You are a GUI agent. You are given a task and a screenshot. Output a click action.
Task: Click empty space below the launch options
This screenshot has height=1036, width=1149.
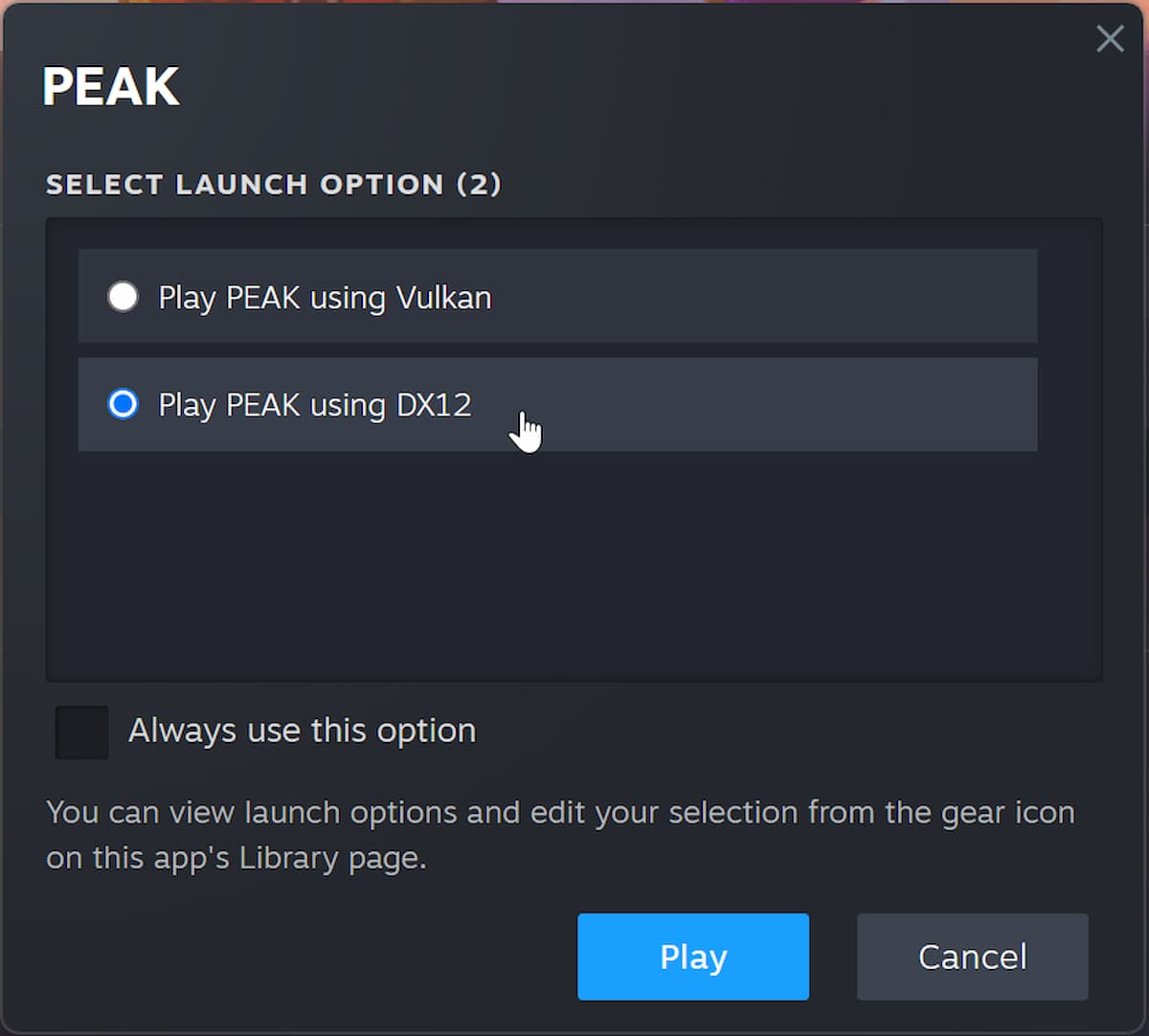tap(574, 565)
